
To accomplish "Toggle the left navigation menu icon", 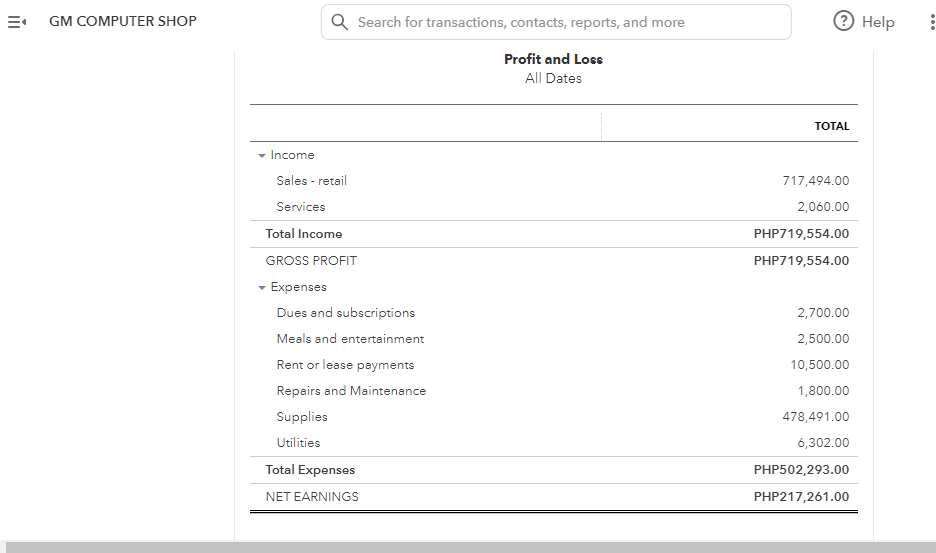I will (x=17, y=22).
